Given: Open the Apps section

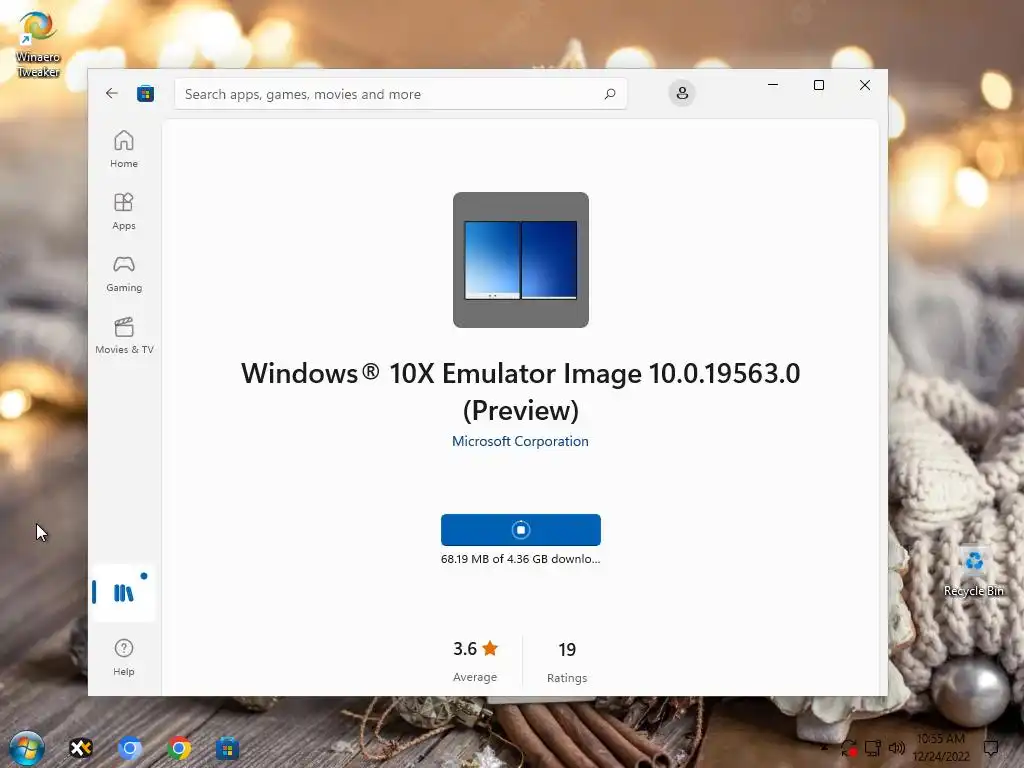Looking at the screenshot, I should 123,212.
